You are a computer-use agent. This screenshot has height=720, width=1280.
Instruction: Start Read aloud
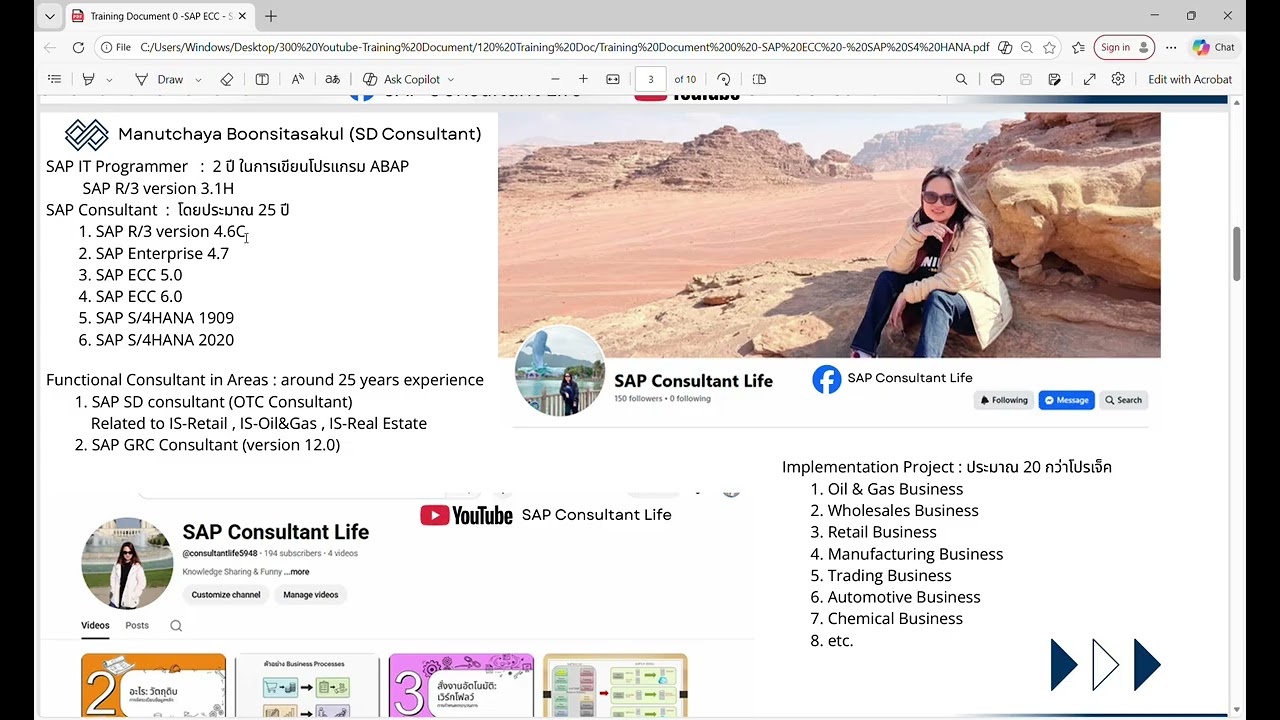(298, 79)
